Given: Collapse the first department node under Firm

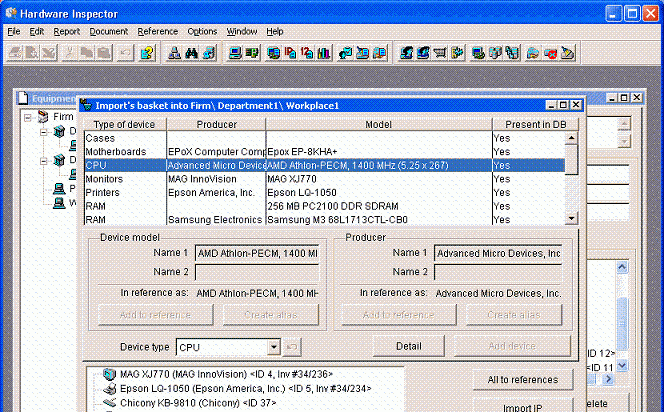Looking at the screenshot, I should 44,132.
